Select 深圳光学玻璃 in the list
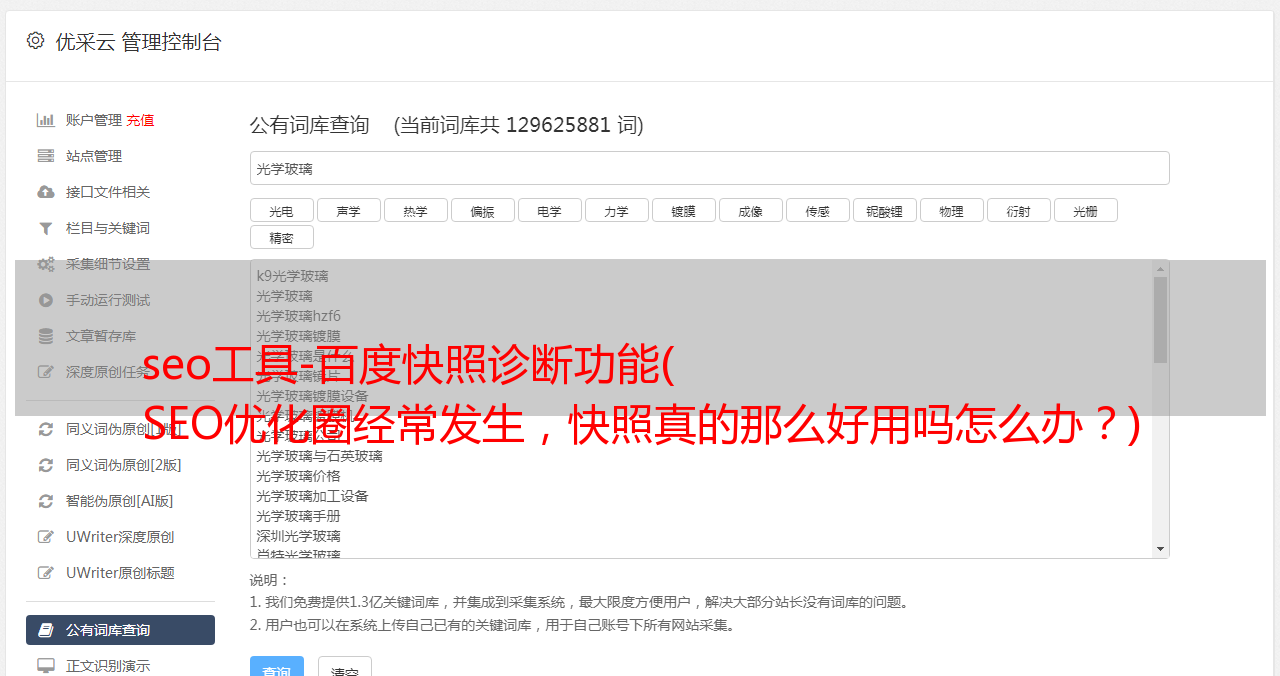The image size is (1280, 676). 298,536
